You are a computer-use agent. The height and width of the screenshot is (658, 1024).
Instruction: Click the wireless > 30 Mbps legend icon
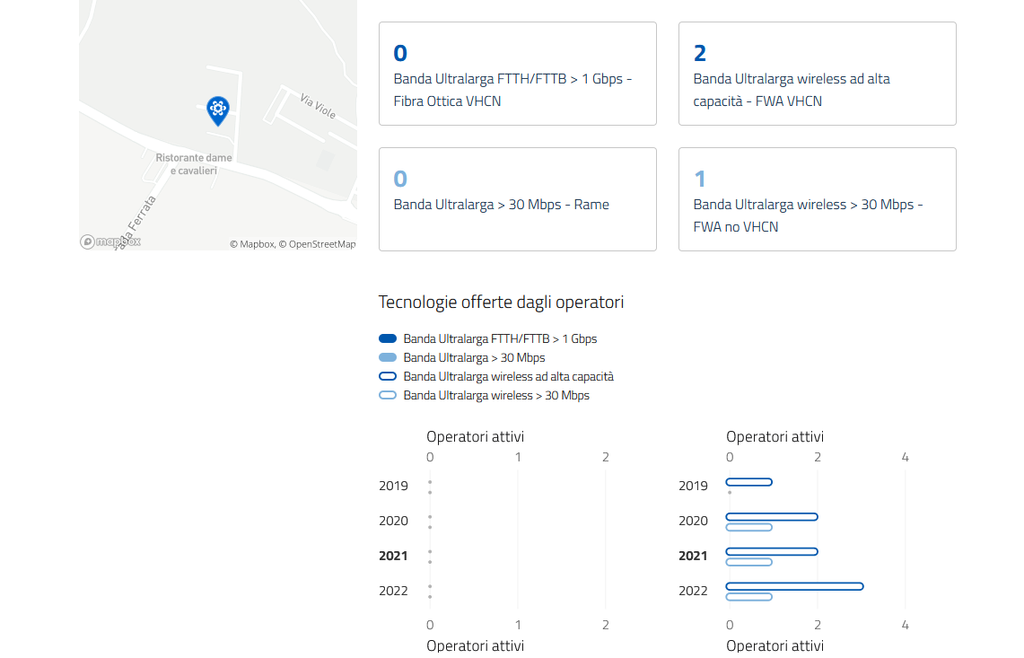click(388, 396)
